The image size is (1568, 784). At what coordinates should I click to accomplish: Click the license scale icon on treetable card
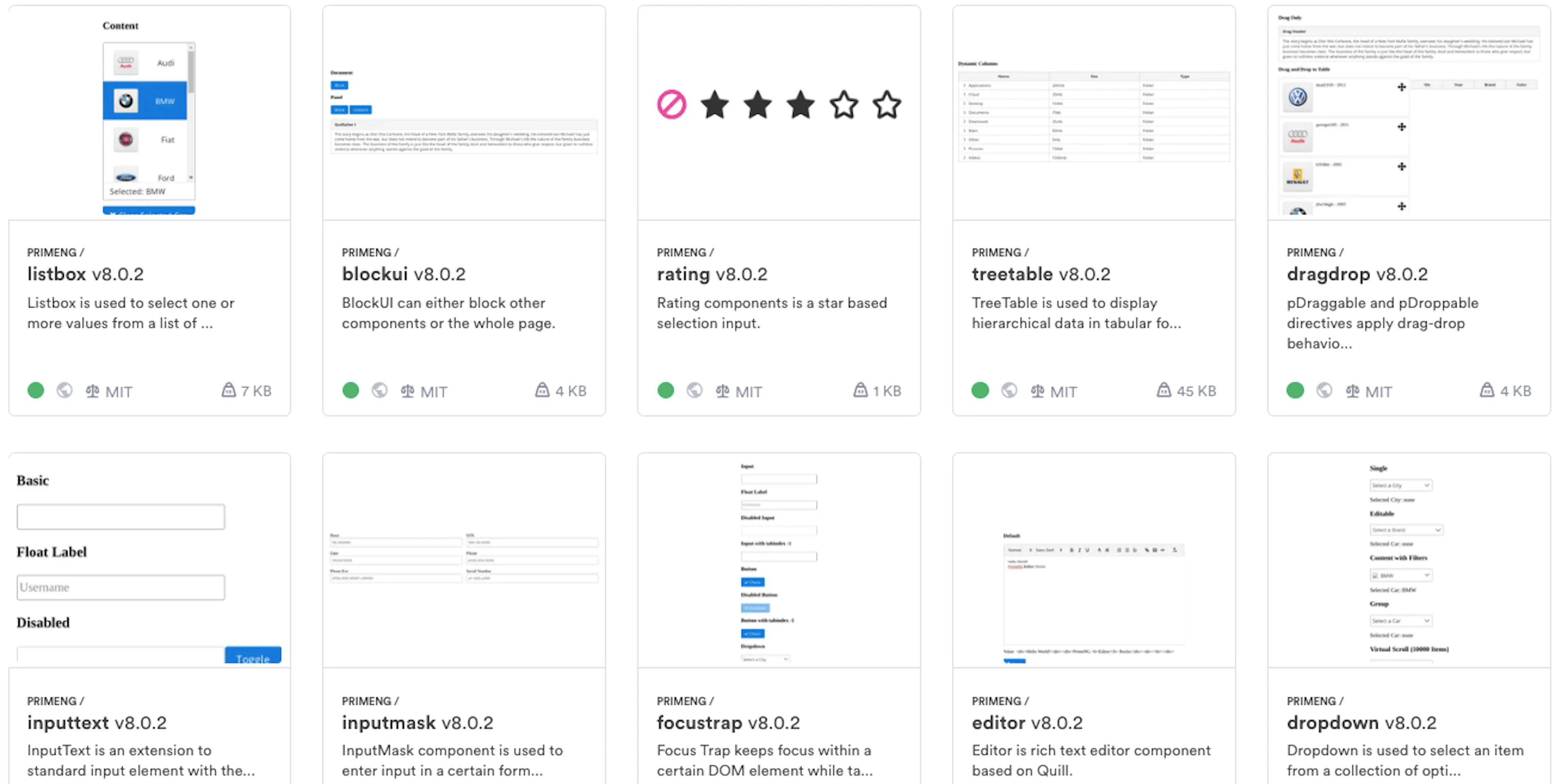click(1038, 391)
